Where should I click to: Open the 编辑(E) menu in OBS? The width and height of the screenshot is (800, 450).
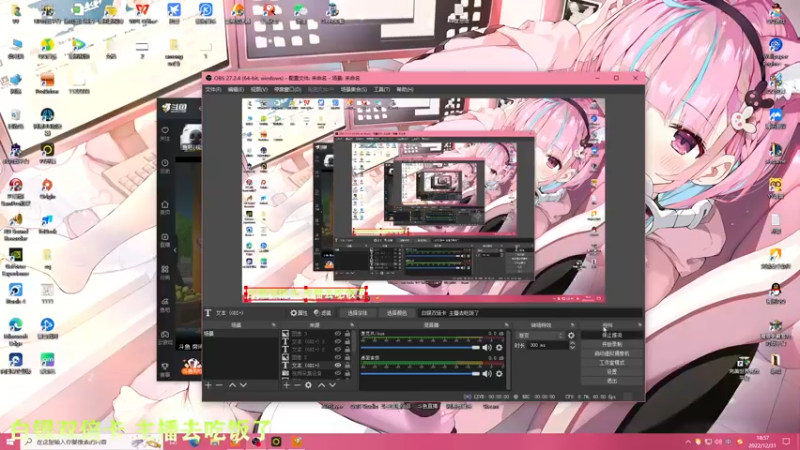click(236, 89)
